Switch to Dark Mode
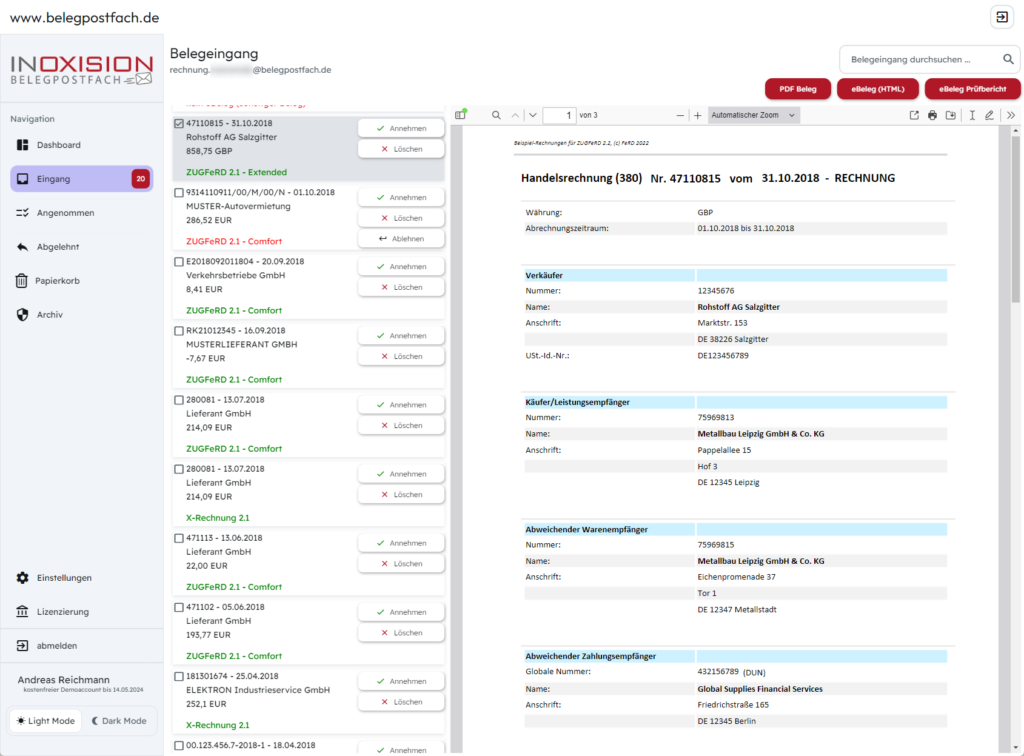 (x=119, y=721)
